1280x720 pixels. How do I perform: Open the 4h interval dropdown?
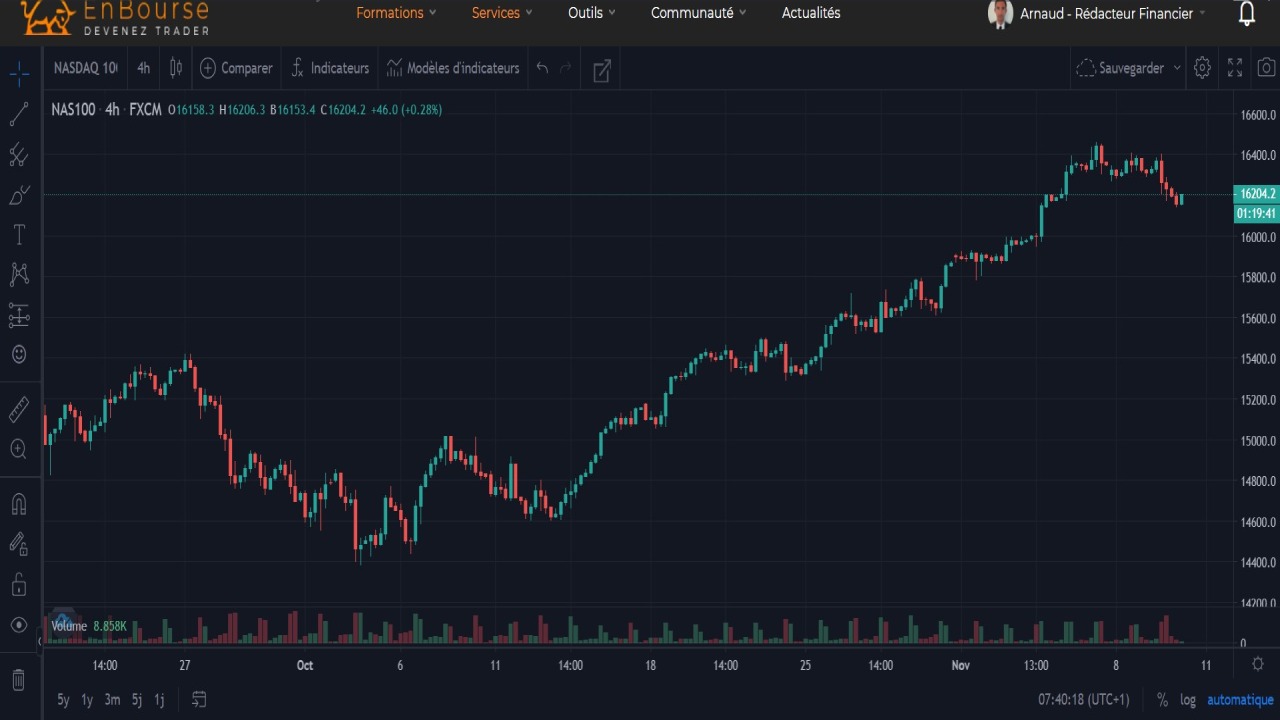click(x=144, y=68)
